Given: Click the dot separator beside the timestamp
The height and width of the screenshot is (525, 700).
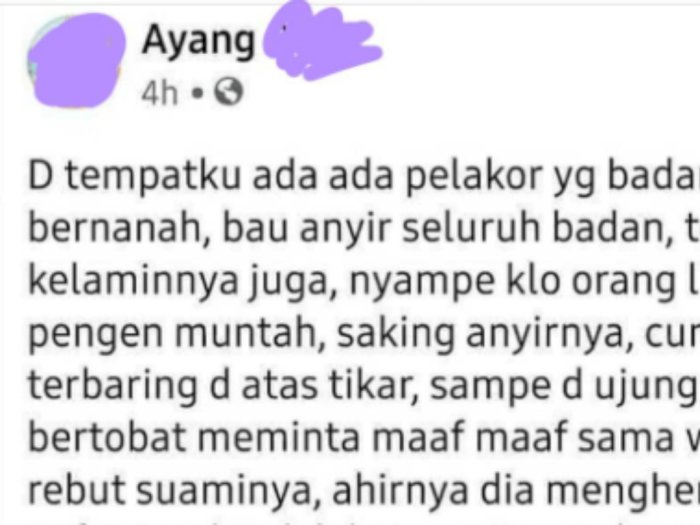Looking at the screenshot, I should coord(197,93).
